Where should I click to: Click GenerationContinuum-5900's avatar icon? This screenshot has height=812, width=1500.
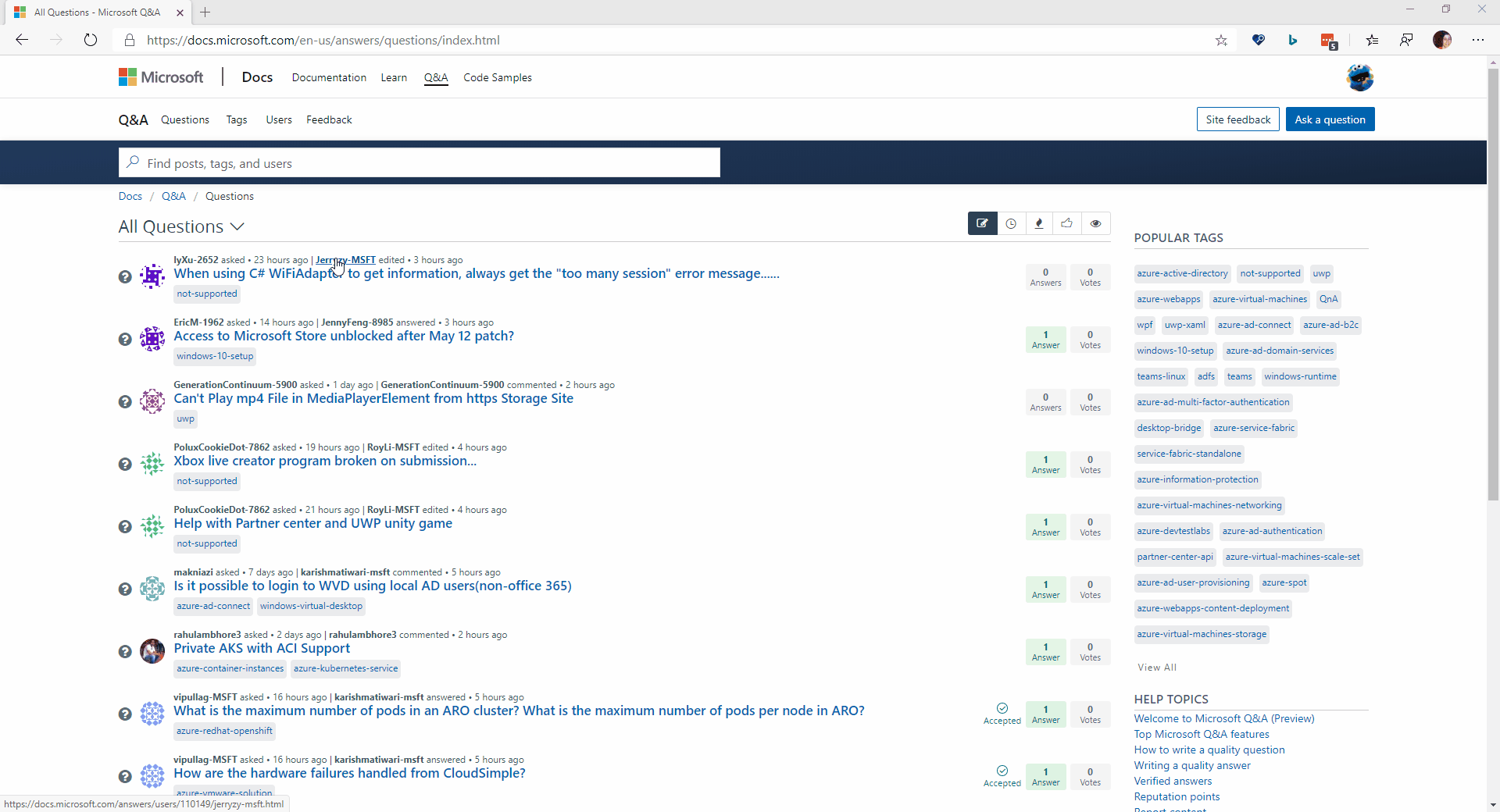pos(152,401)
